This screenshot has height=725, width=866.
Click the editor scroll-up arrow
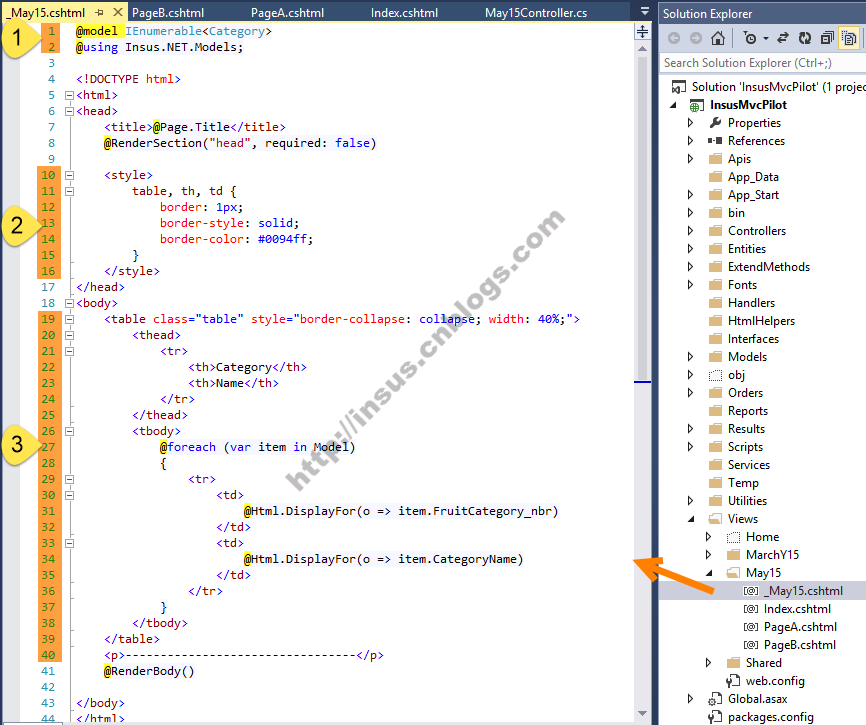(x=642, y=49)
